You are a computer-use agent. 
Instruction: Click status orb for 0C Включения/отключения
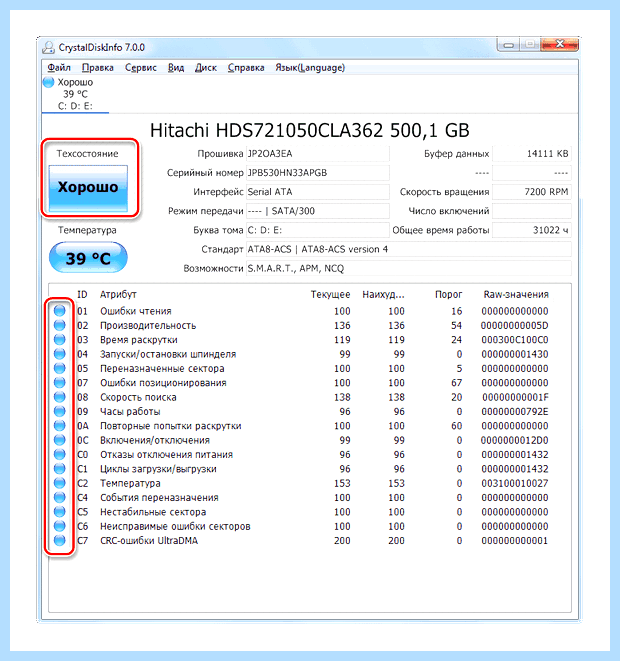click(59, 440)
